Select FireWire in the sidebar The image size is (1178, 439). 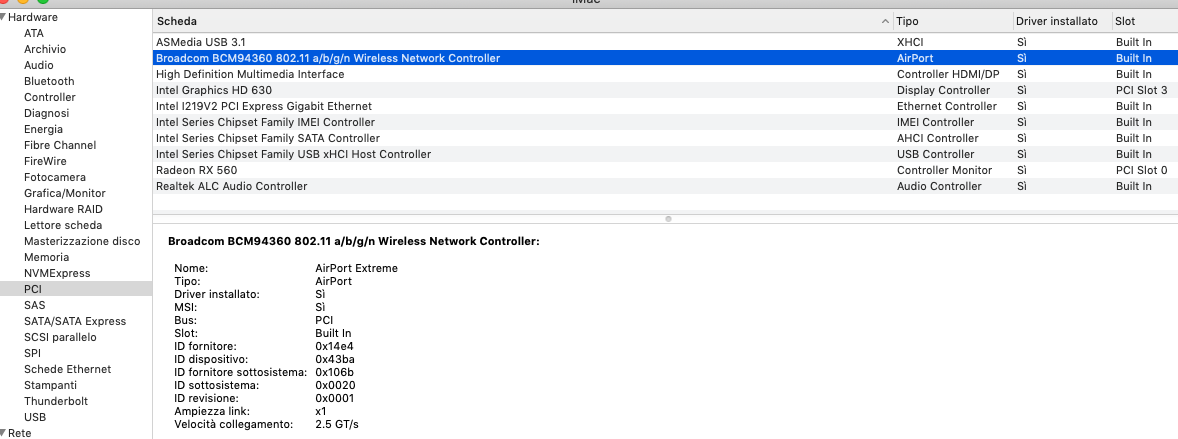pos(45,161)
